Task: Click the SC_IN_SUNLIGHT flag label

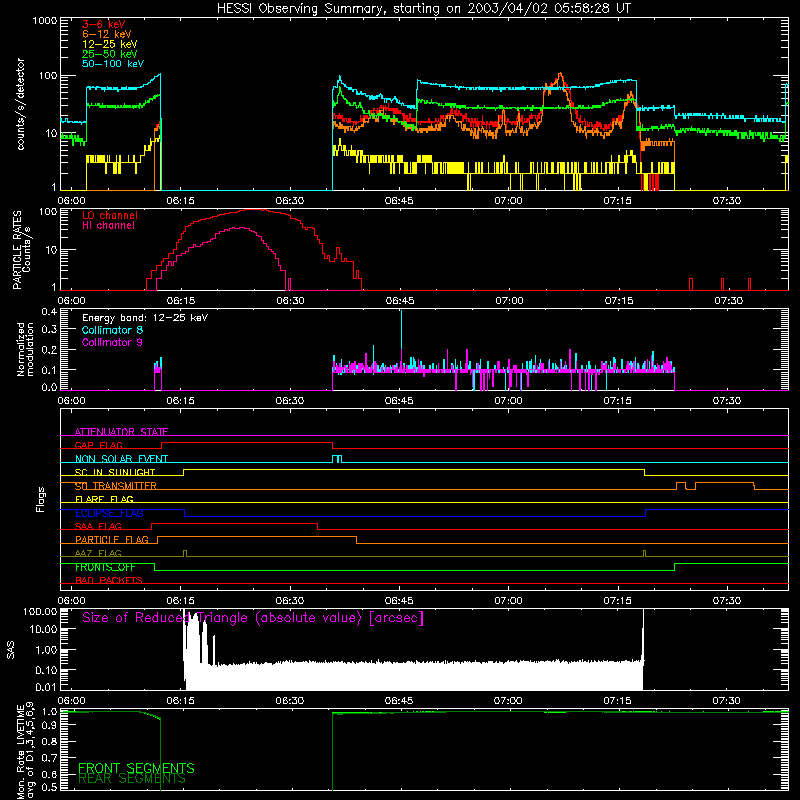Action: [115, 472]
